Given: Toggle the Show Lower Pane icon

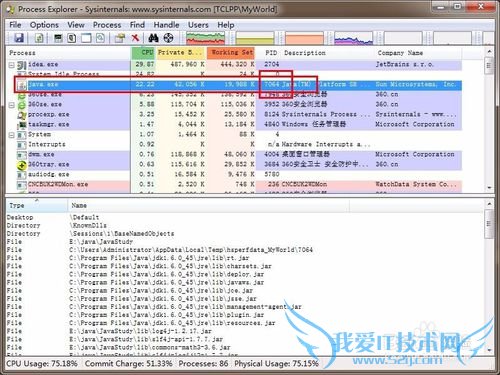Looking at the screenshot, I should tap(86, 38).
